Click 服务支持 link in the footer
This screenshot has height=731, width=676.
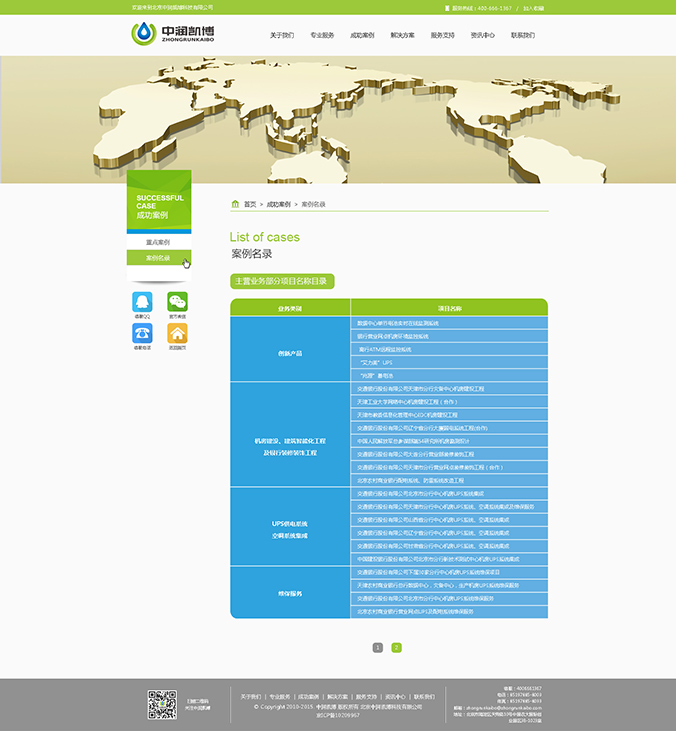tap(366, 696)
